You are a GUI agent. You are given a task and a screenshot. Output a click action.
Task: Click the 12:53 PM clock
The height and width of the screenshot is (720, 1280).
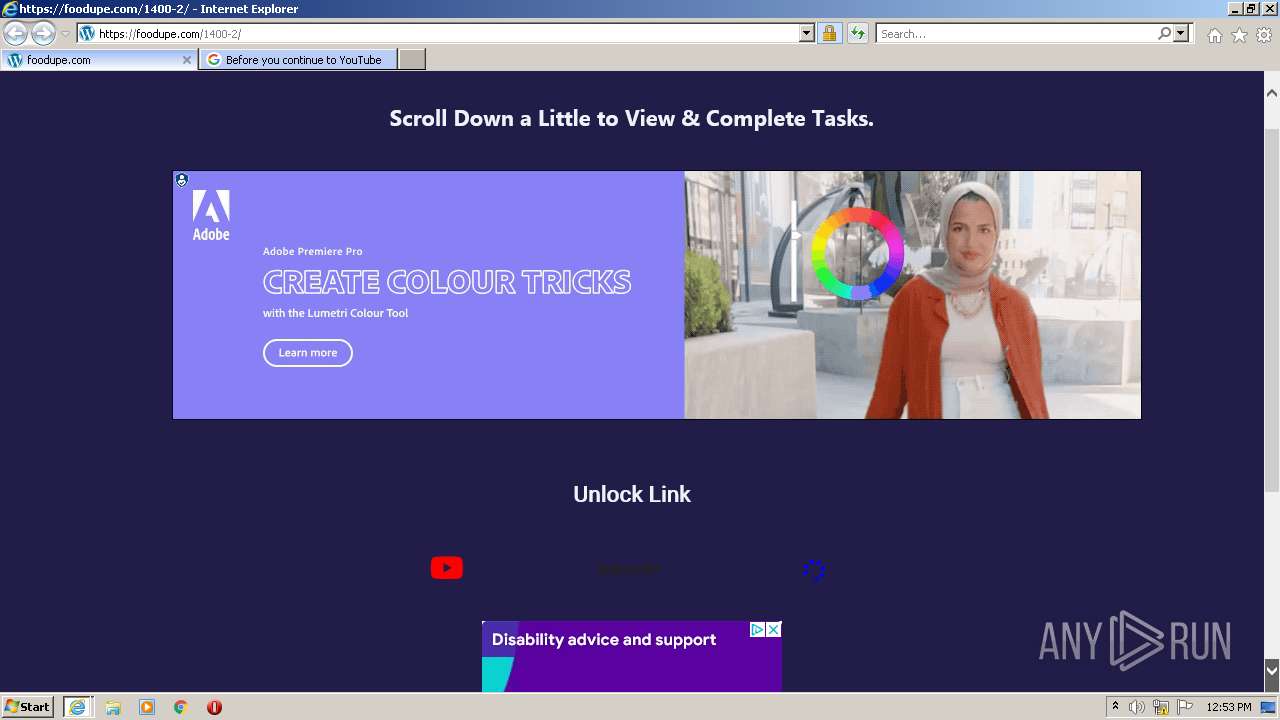tap(1229, 707)
